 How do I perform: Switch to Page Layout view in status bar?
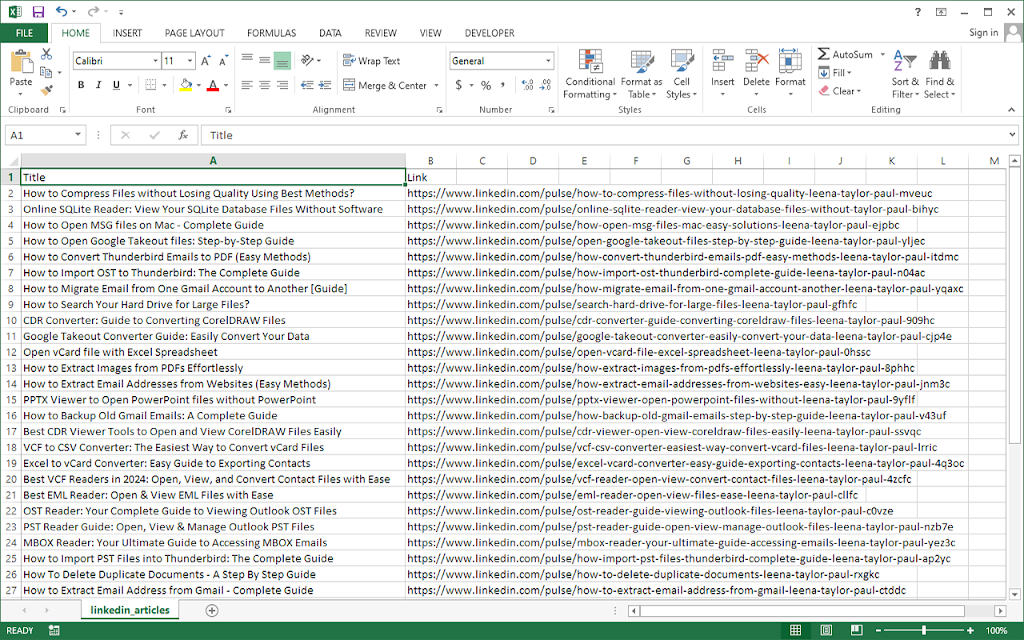pos(826,630)
